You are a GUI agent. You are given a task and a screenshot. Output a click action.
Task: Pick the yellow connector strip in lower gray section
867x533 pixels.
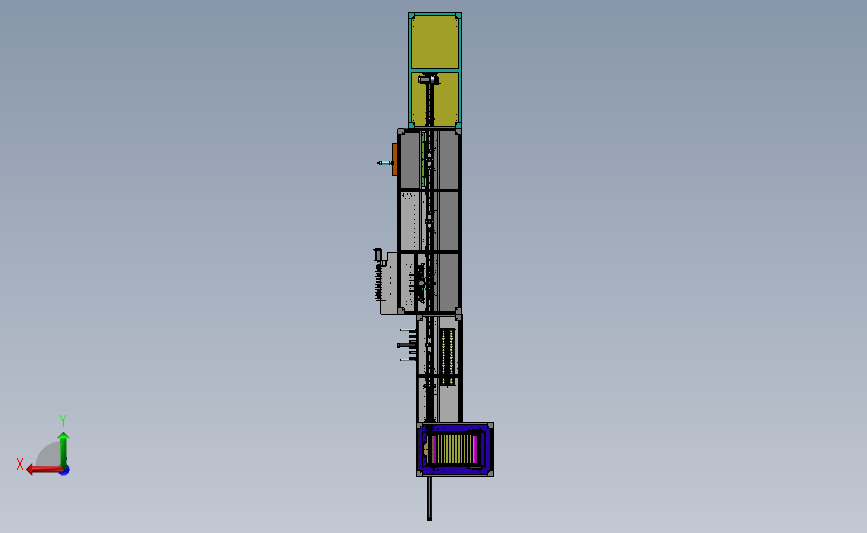[448, 357]
